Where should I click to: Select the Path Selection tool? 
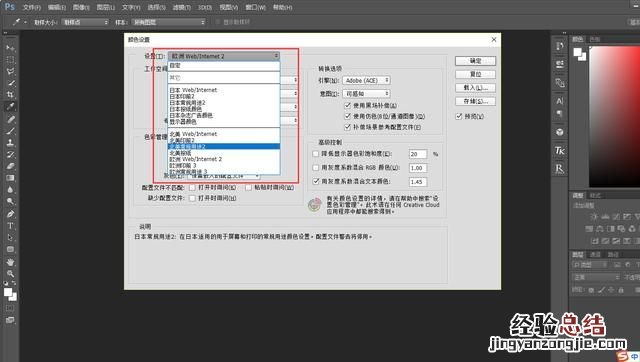[x=10, y=238]
